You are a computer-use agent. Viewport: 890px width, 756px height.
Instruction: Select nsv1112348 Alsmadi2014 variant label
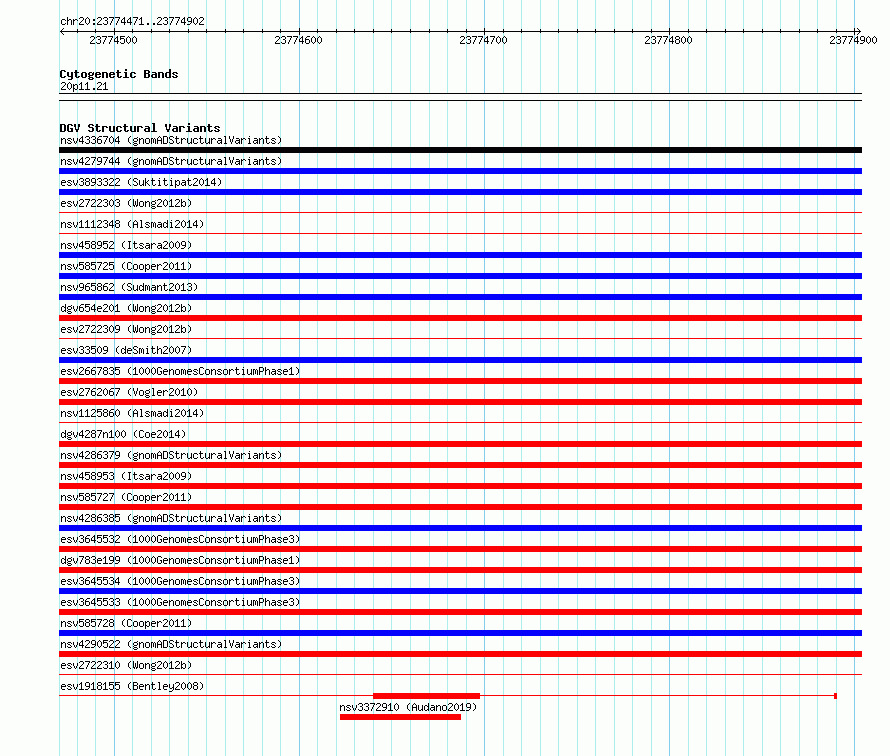coord(132,224)
